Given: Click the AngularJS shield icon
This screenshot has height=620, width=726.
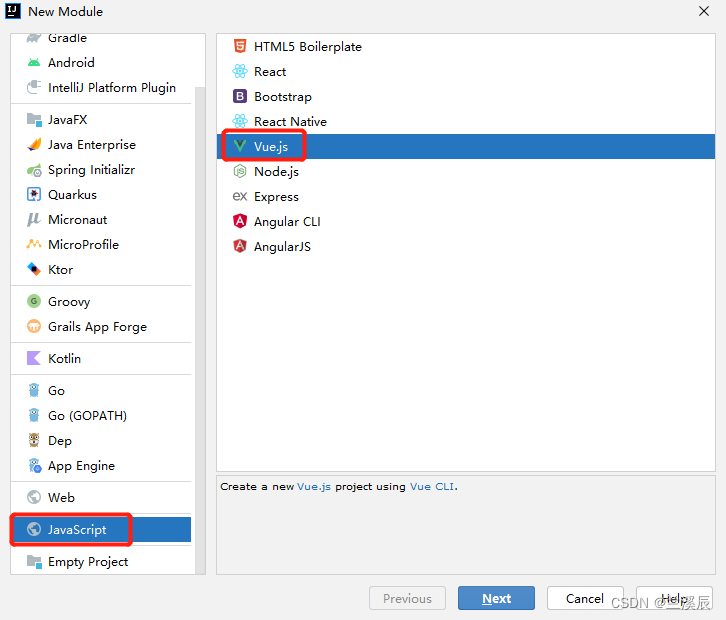Looking at the screenshot, I should click(240, 246).
